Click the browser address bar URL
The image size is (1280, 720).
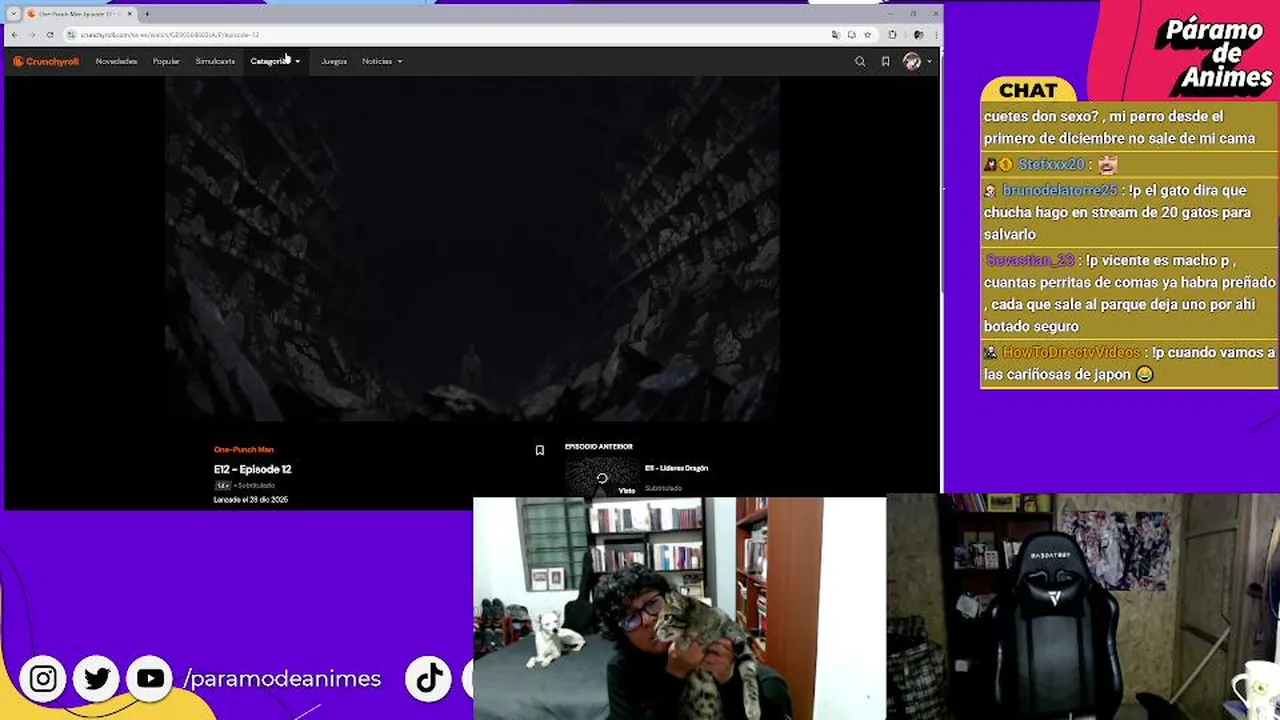coord(170,34)
